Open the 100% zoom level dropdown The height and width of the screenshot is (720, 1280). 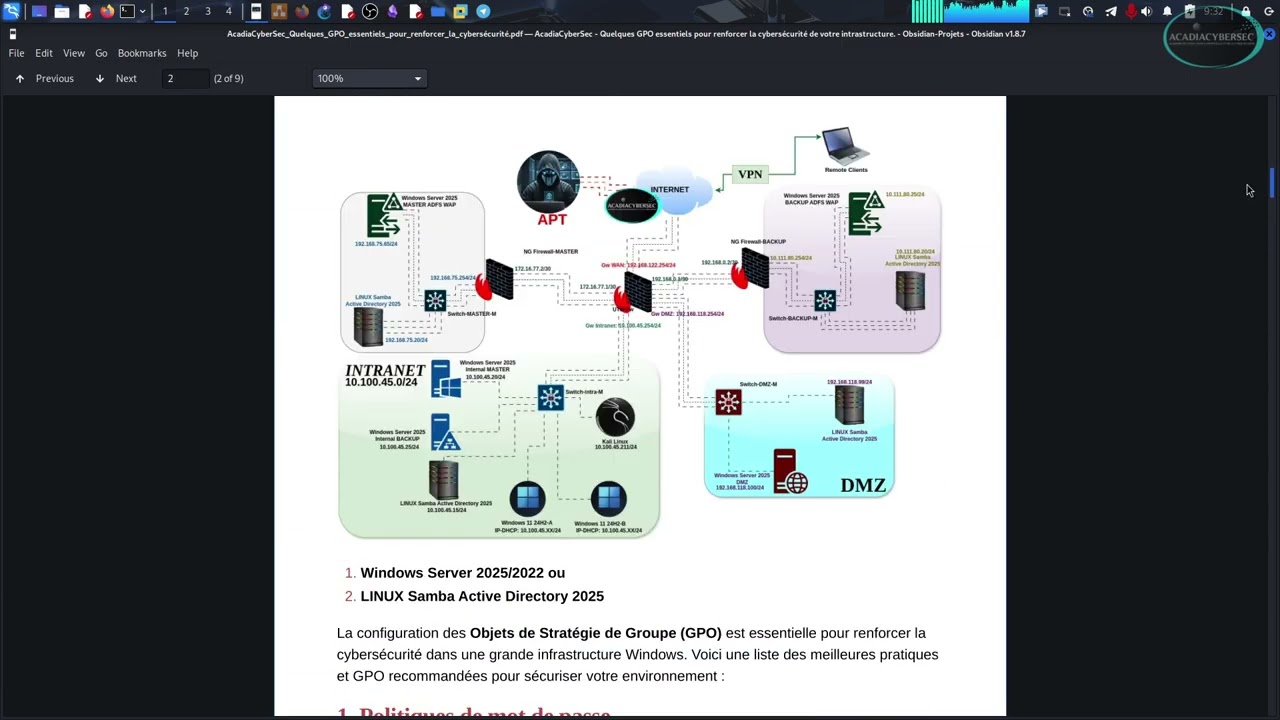[x=369, y=78]
